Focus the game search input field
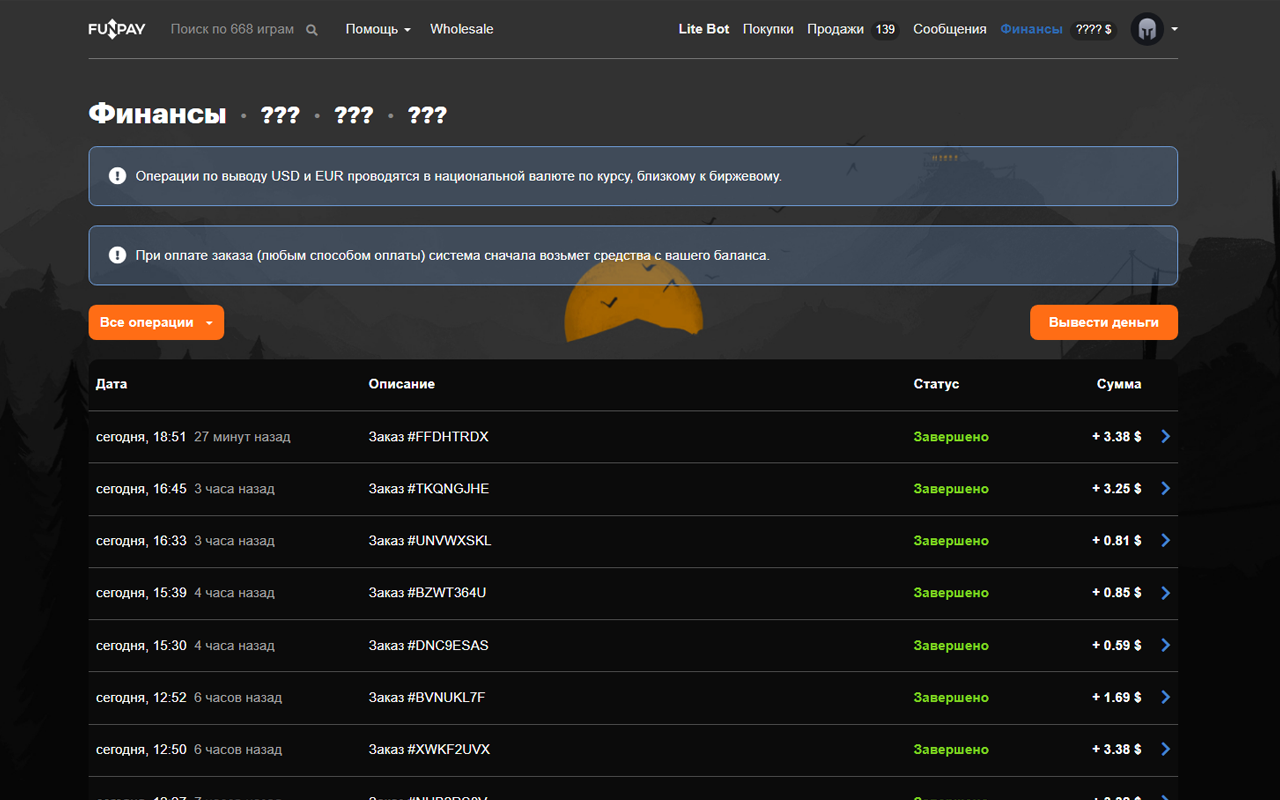The width and height of the screenshot is (1280, 800). tap(232, 29)
